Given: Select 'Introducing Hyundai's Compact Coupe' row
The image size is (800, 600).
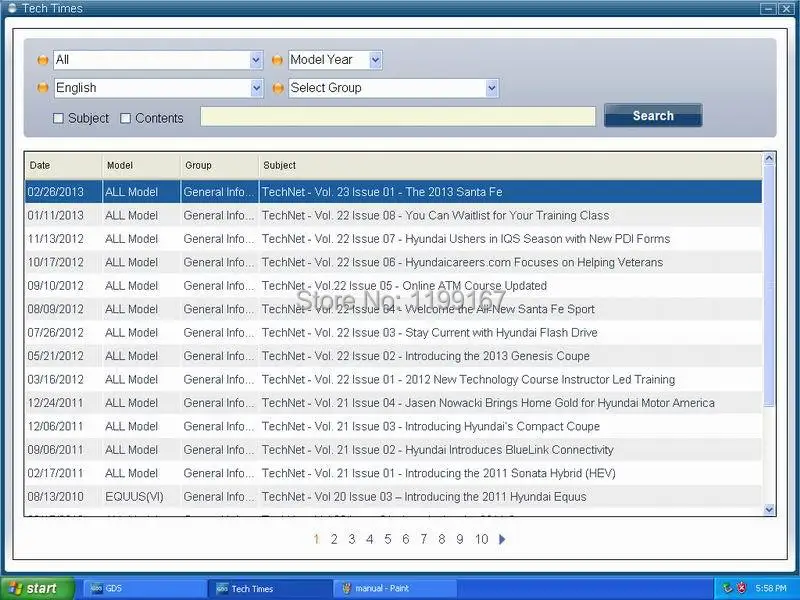Looking at the screenshot, I should [x=393, y=426].
